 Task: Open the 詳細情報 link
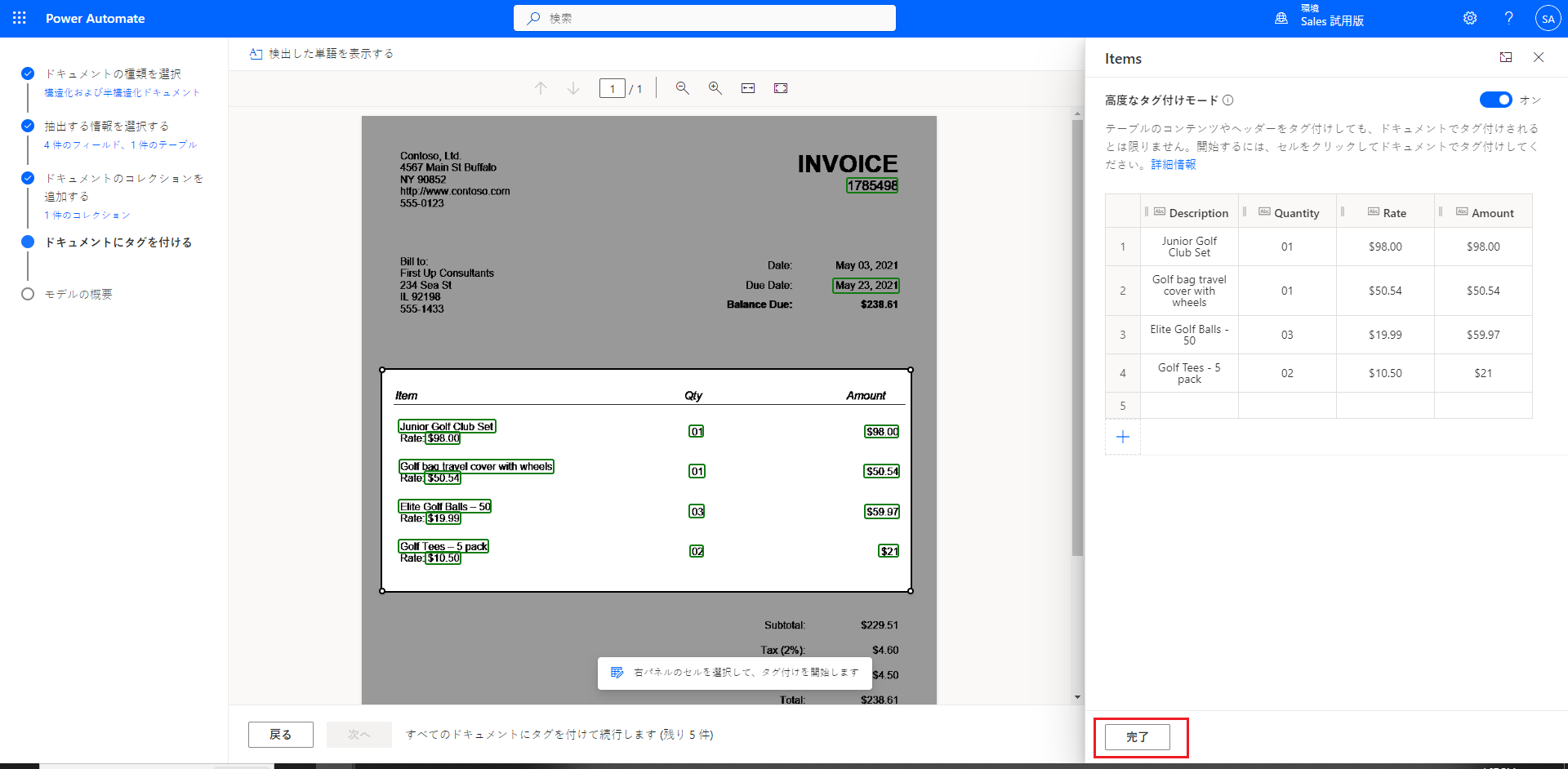tap(1174, 165)
